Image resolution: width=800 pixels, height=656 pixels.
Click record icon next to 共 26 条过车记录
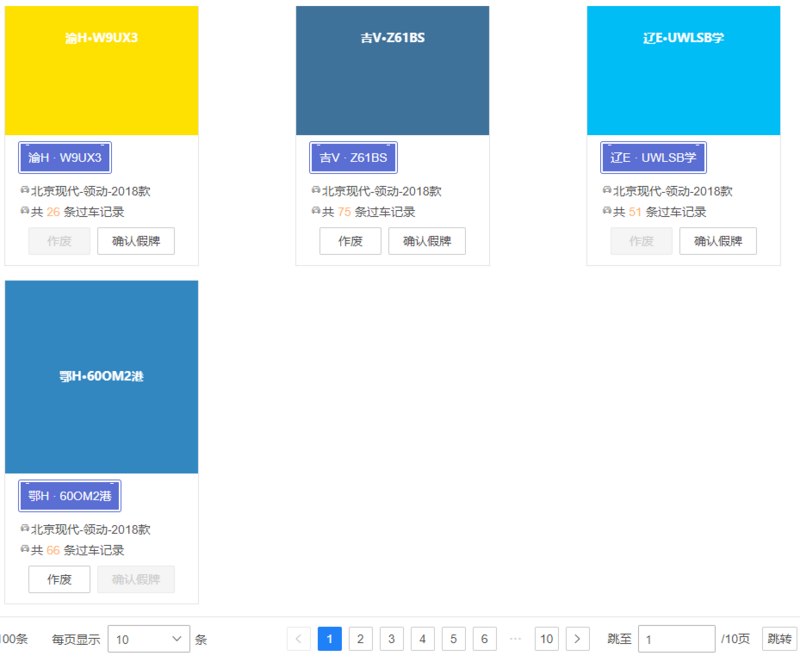pyautogui.click(x=24, y=210)
